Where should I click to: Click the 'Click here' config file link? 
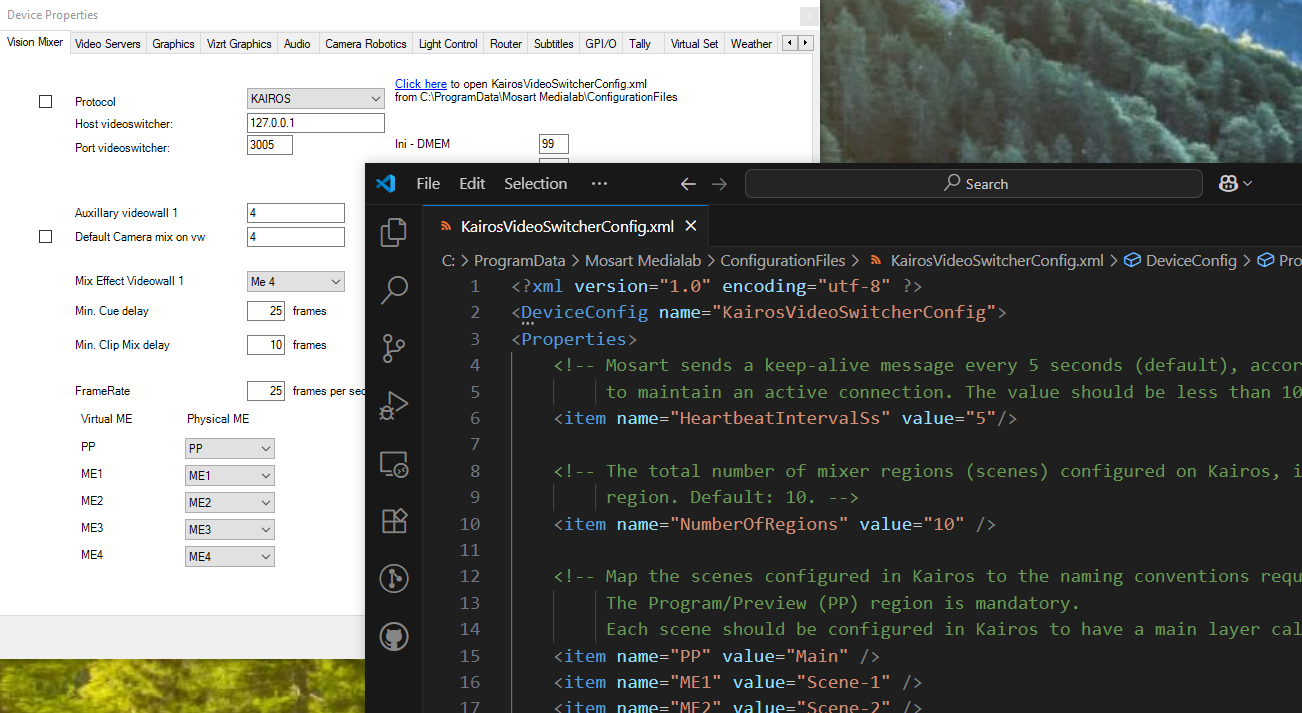point(420,84)
